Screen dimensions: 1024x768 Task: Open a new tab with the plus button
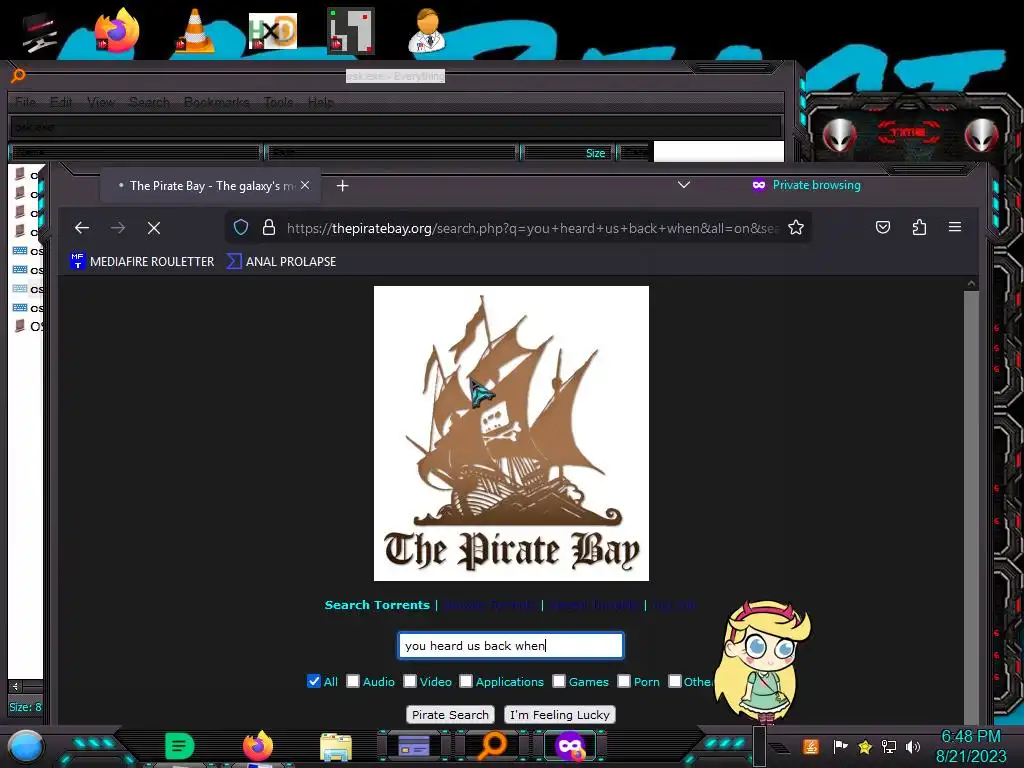[x=342, y=186]
